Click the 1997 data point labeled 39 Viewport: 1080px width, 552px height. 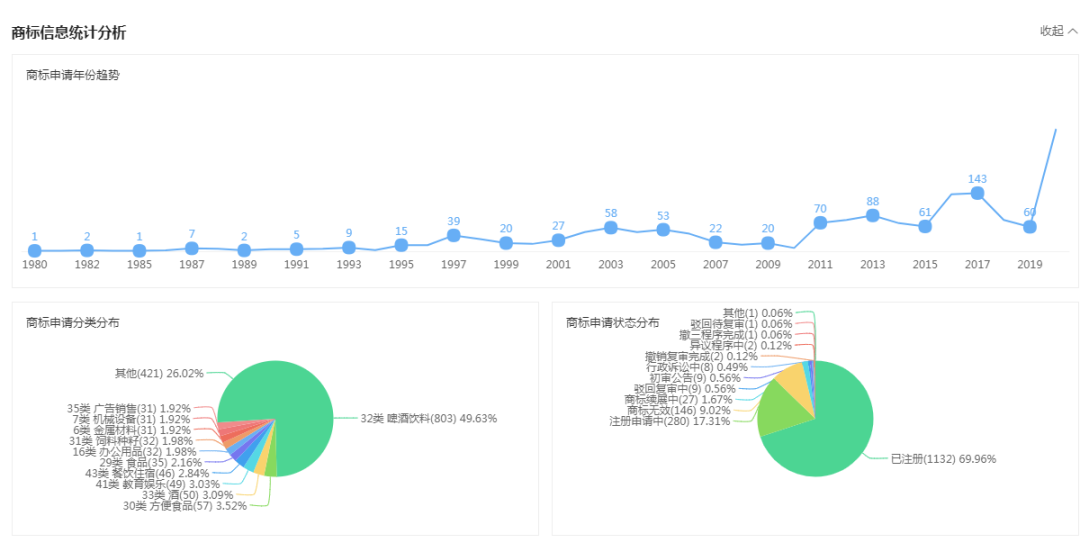click(x=454, y=235)
